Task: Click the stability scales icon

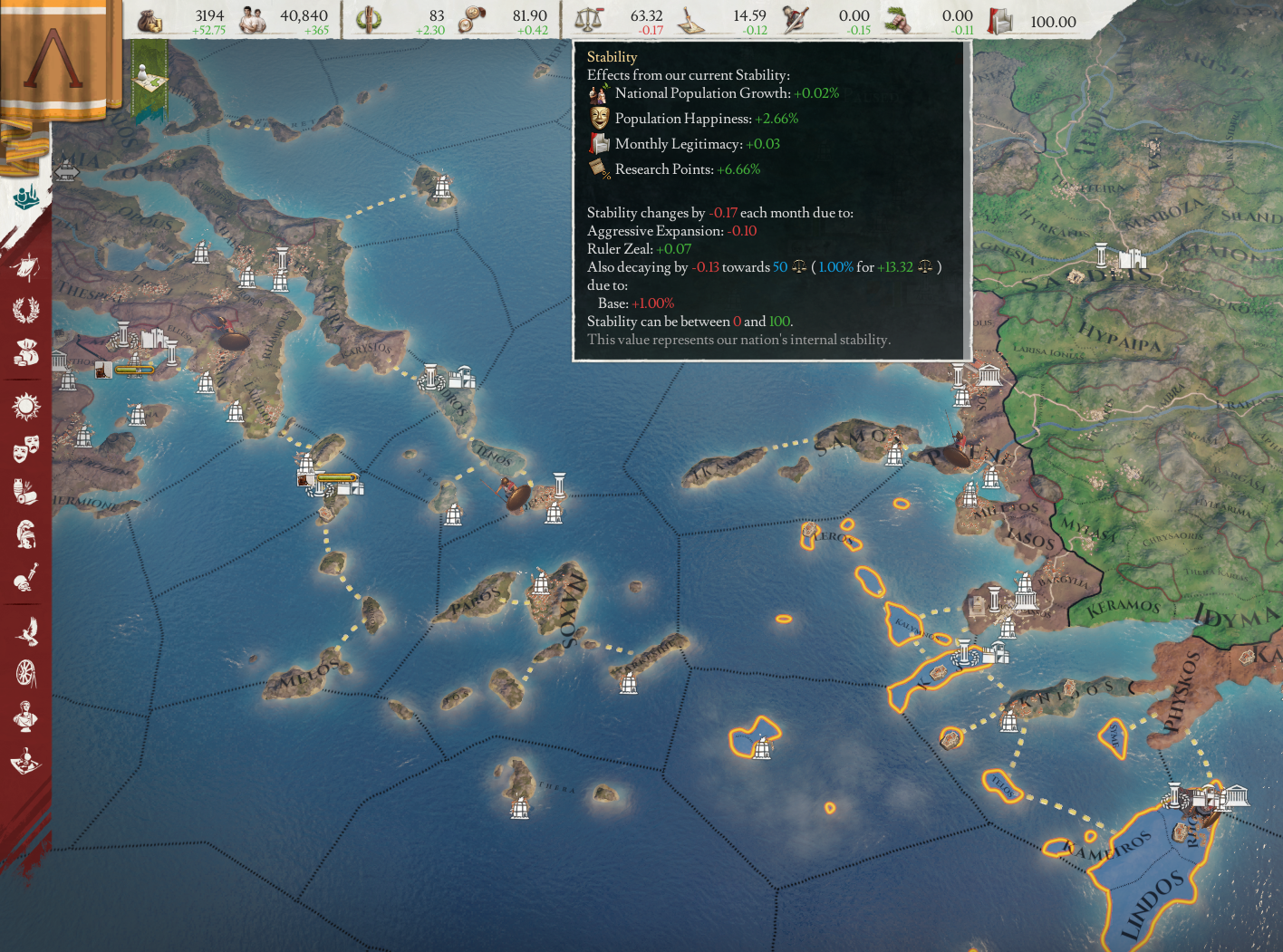Action: [589, 20]
